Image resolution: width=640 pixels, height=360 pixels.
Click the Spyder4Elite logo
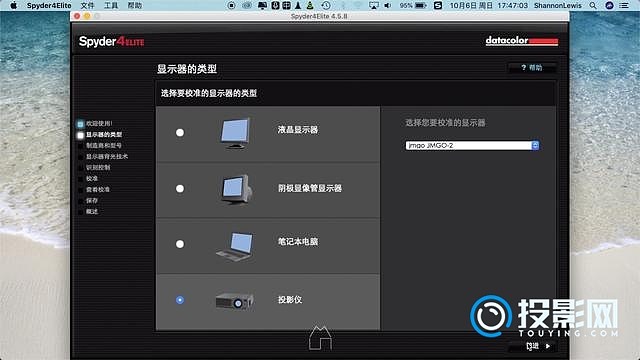[111, 41]
